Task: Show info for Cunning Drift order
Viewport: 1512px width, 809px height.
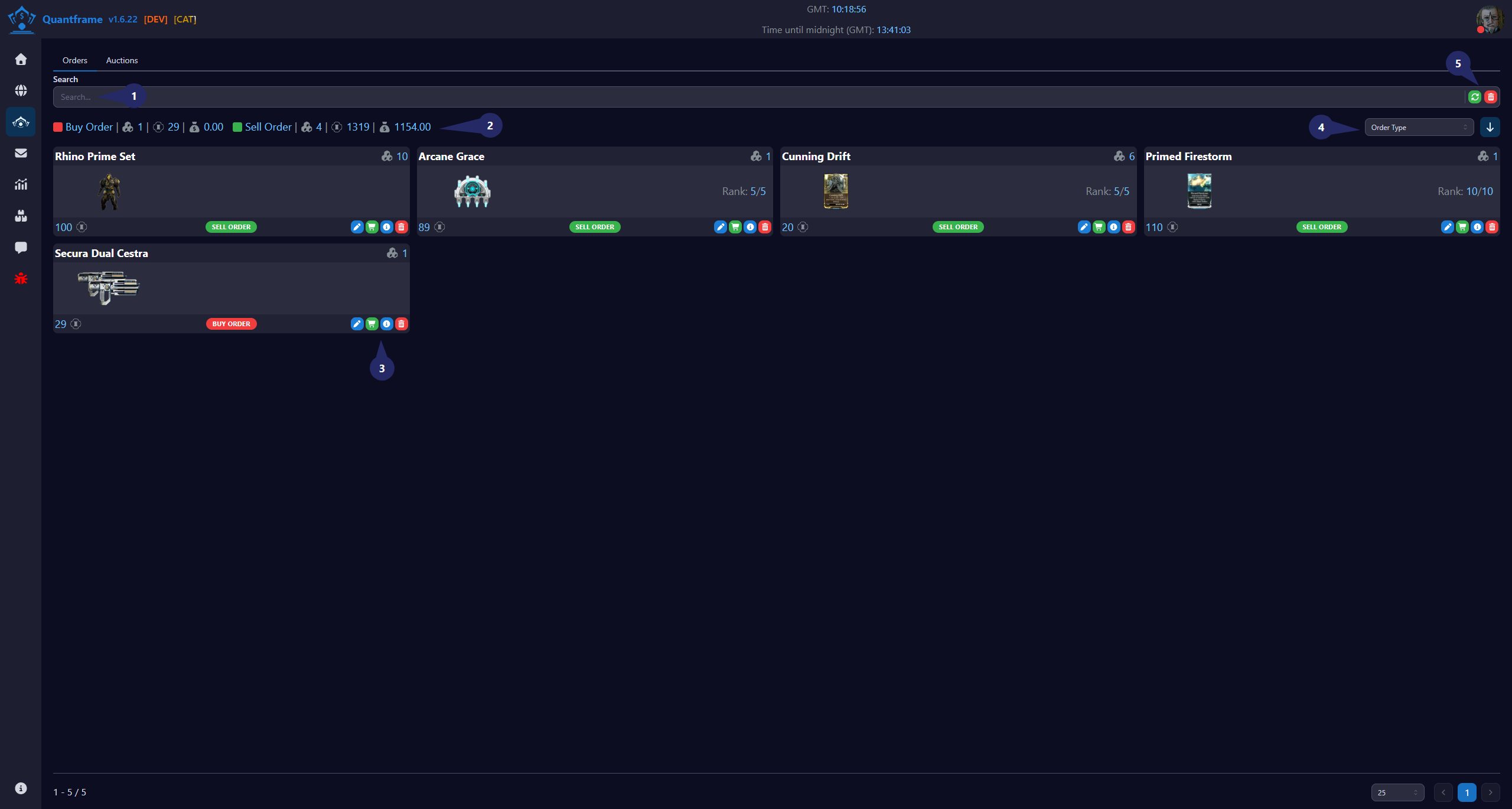Action: coord(1113,227)
